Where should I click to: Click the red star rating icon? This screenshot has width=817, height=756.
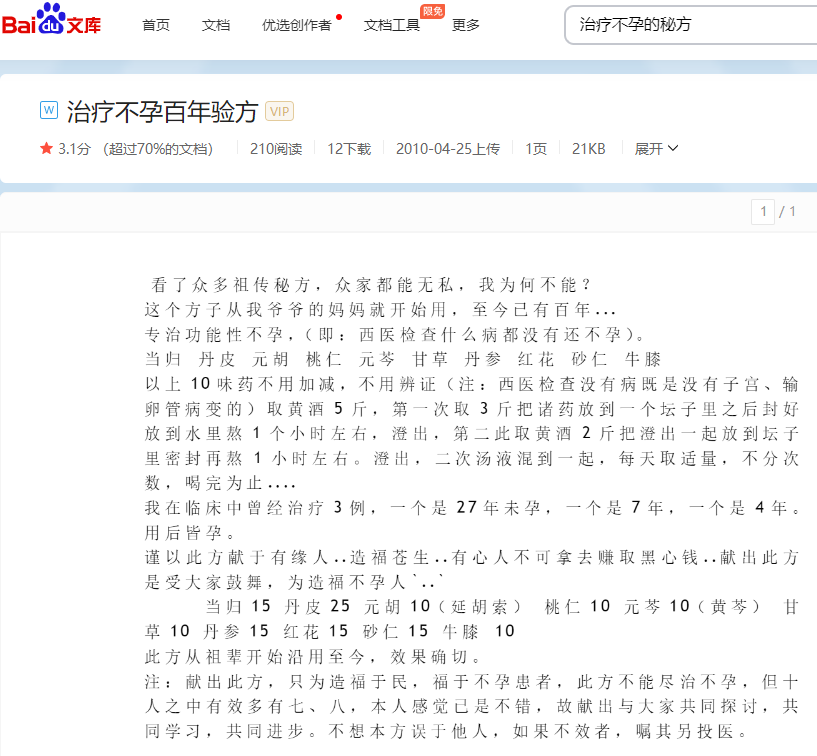pos(46,148)
